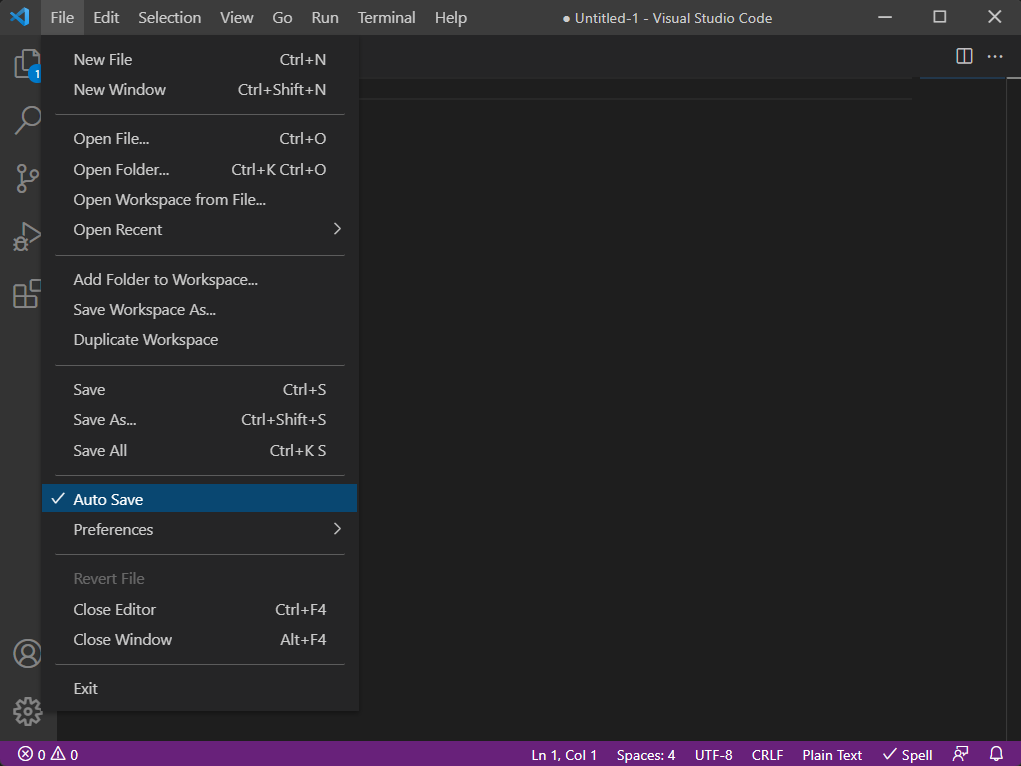Change CRLF end of line sequence
The width and height of the screenshot is (1021, 766).
[x=767, y=754]
